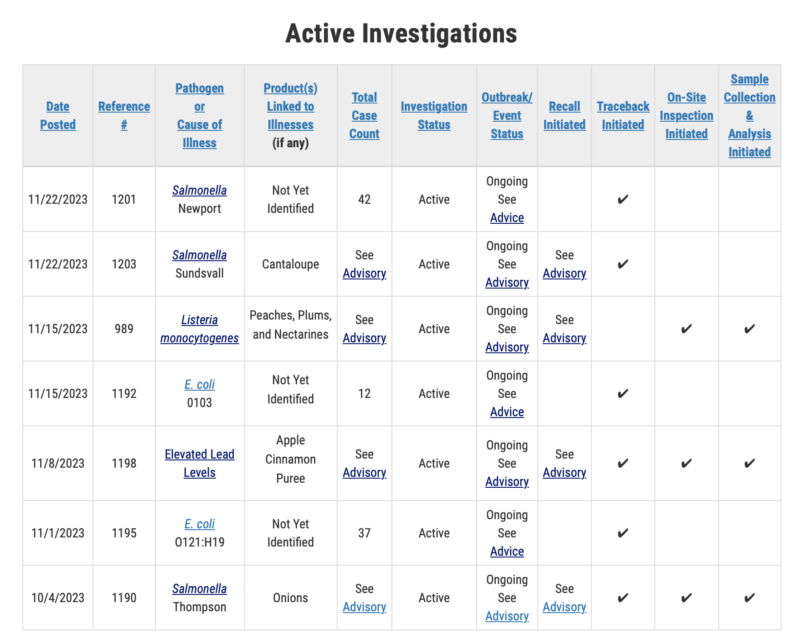Open Outbreak Status Advisory for Cantaloupe row
The width and height of the screenshot is (802, 640).
(507, 282)
